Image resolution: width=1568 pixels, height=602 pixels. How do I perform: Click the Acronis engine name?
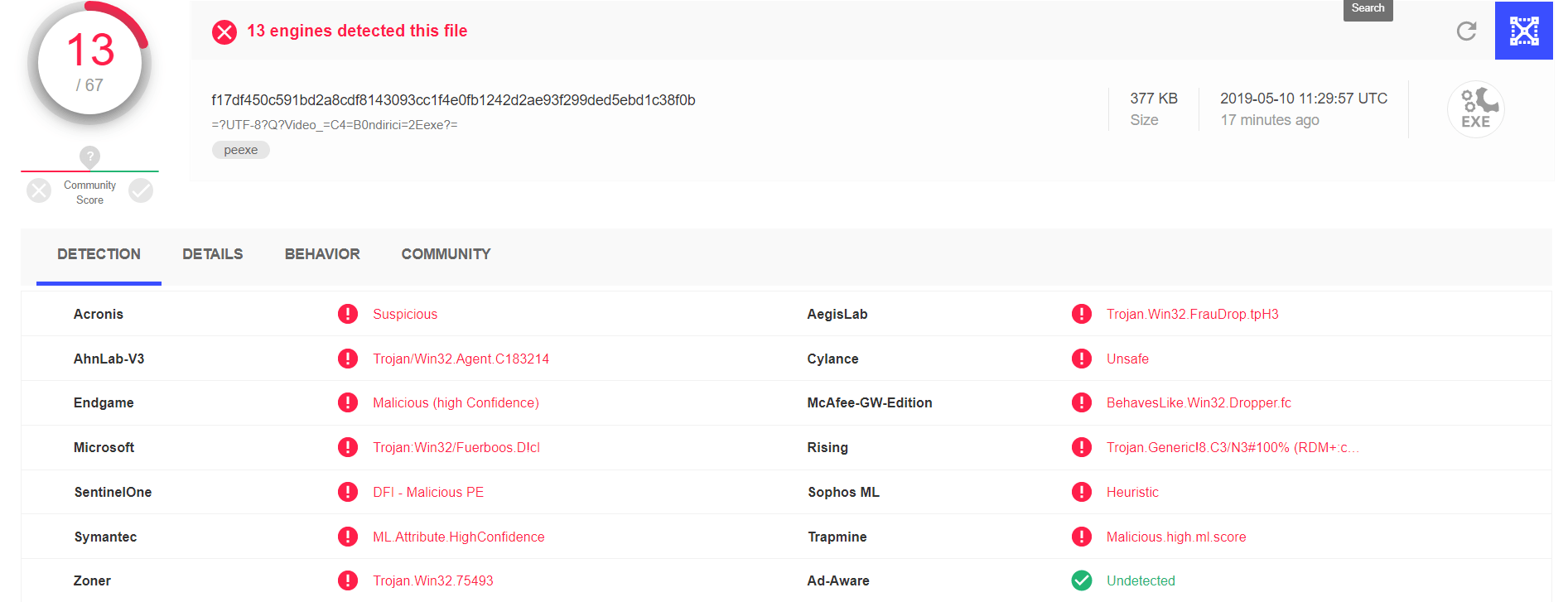point(99,314)
